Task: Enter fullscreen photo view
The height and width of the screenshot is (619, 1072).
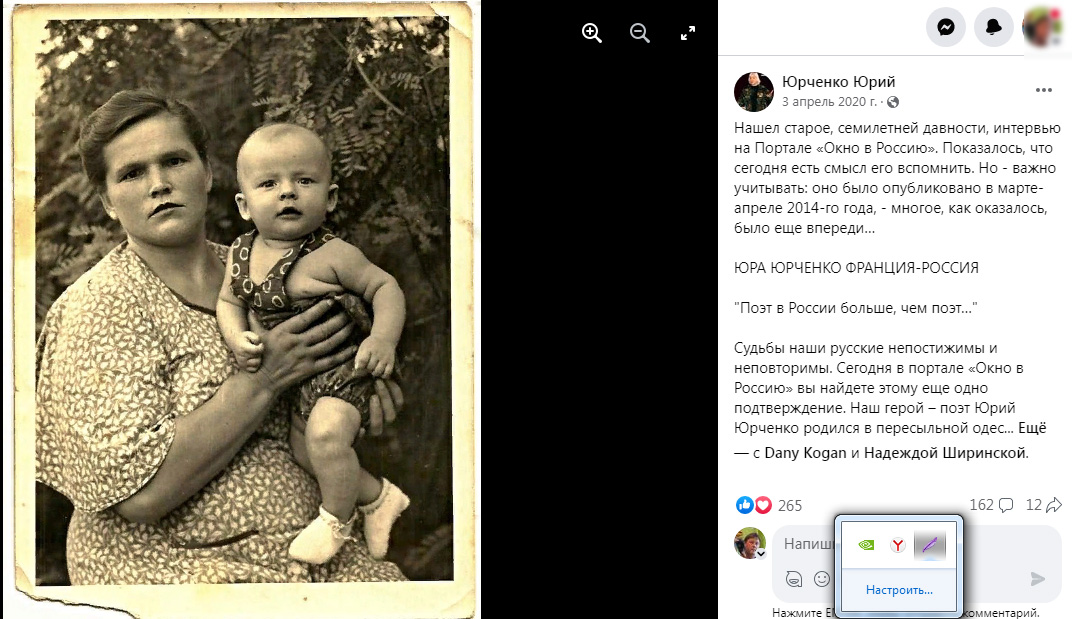Action: (688, 32)
